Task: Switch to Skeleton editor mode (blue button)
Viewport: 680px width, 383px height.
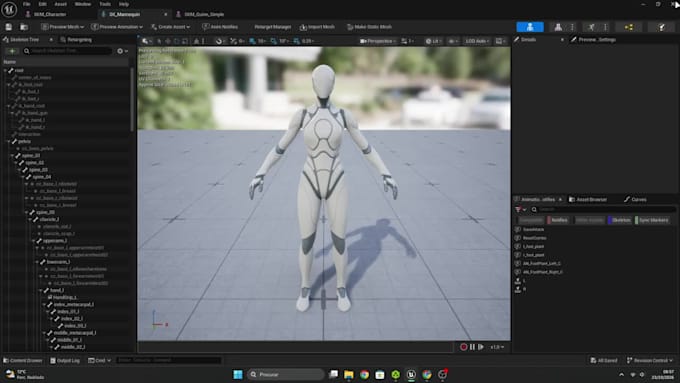Action: click(530, 27)
